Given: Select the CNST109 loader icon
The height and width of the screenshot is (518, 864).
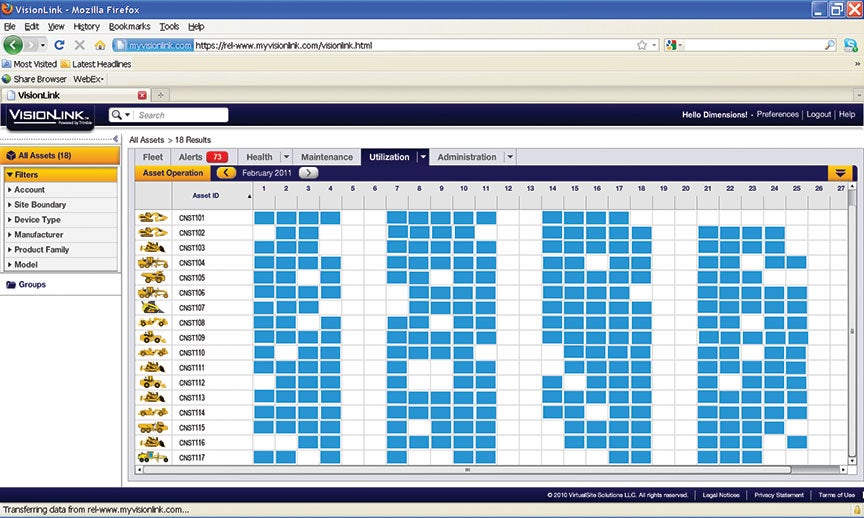Looking at the screenshot, I should coord(153,337).
